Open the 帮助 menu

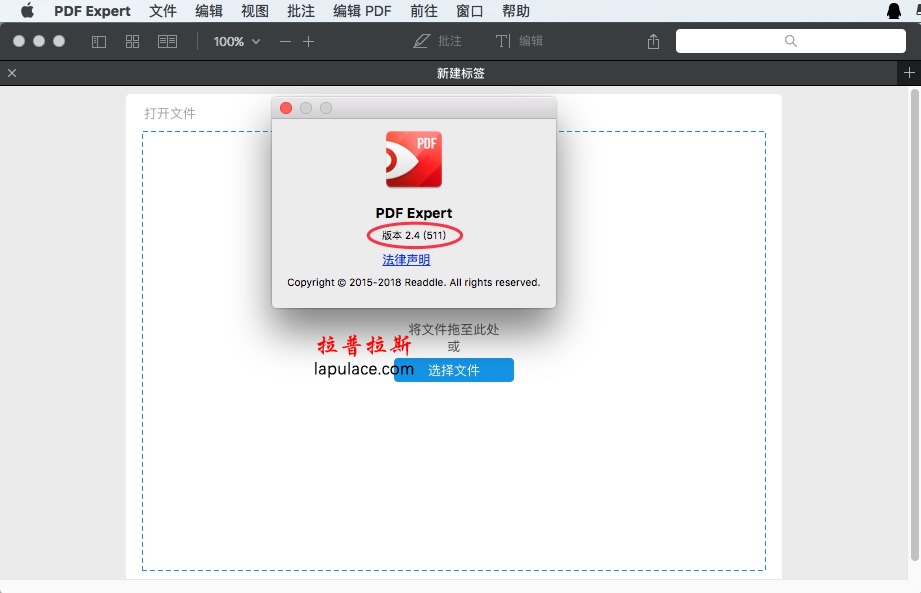pos(516,11)
